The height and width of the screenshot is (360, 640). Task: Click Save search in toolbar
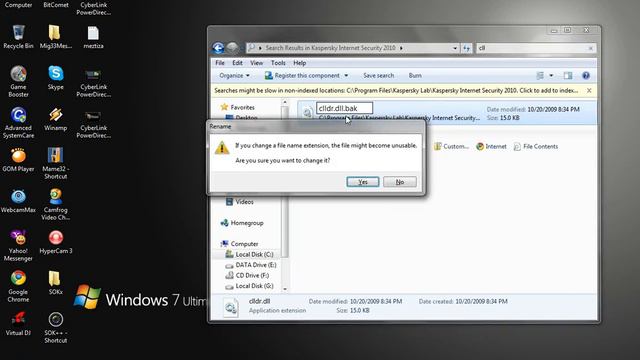378,76
